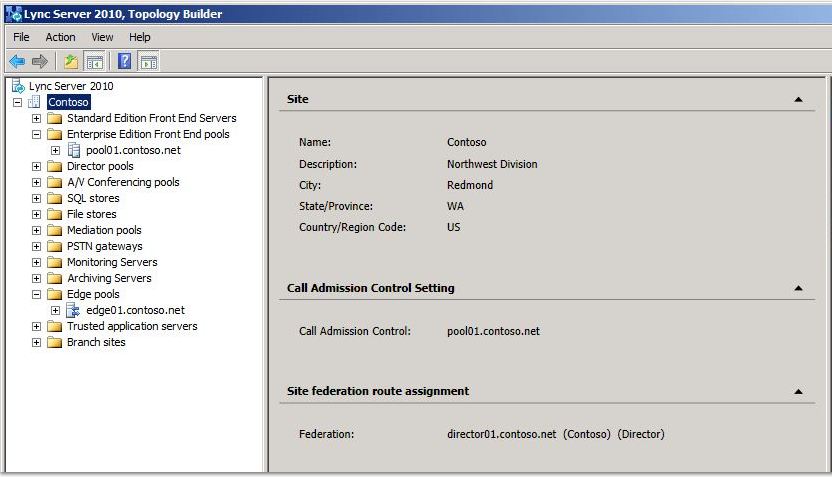Click the edge01.contoso.net edge server icon
The image size is (832, 477).
coord(73,310)
